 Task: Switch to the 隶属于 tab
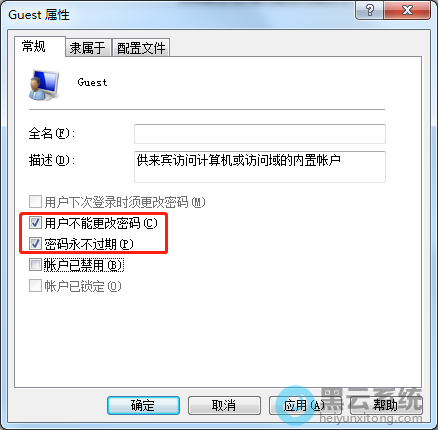(87, 48)
